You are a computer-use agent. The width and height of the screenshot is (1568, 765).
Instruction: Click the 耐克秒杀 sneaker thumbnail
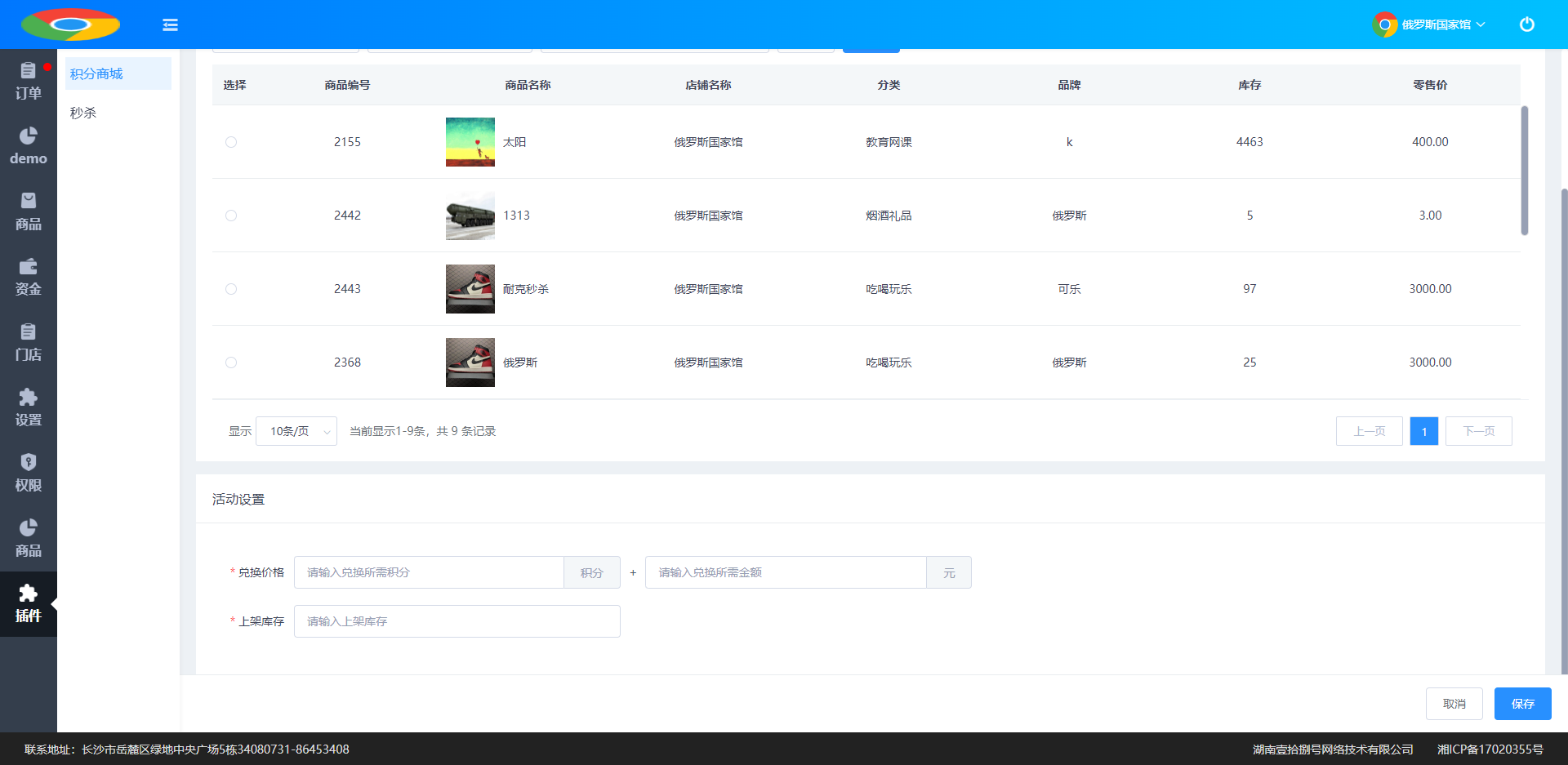pyautogui.click(x=470, y=289)
